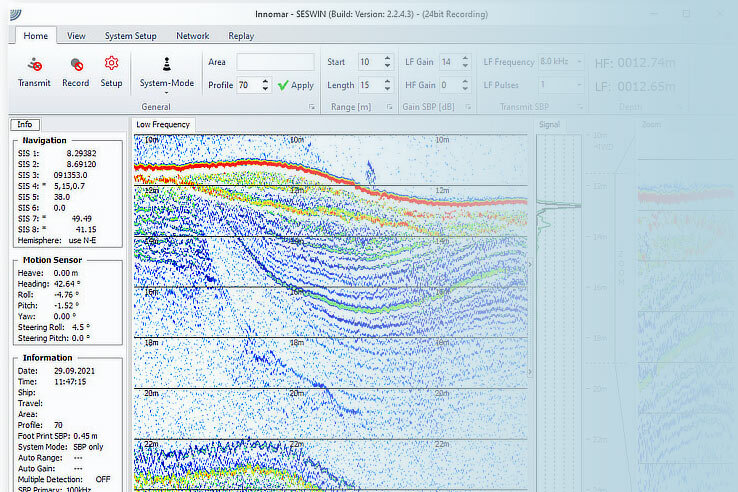Screen dimensions: 738x492
Task: Click the Start range value field
Action: (370, 62)
